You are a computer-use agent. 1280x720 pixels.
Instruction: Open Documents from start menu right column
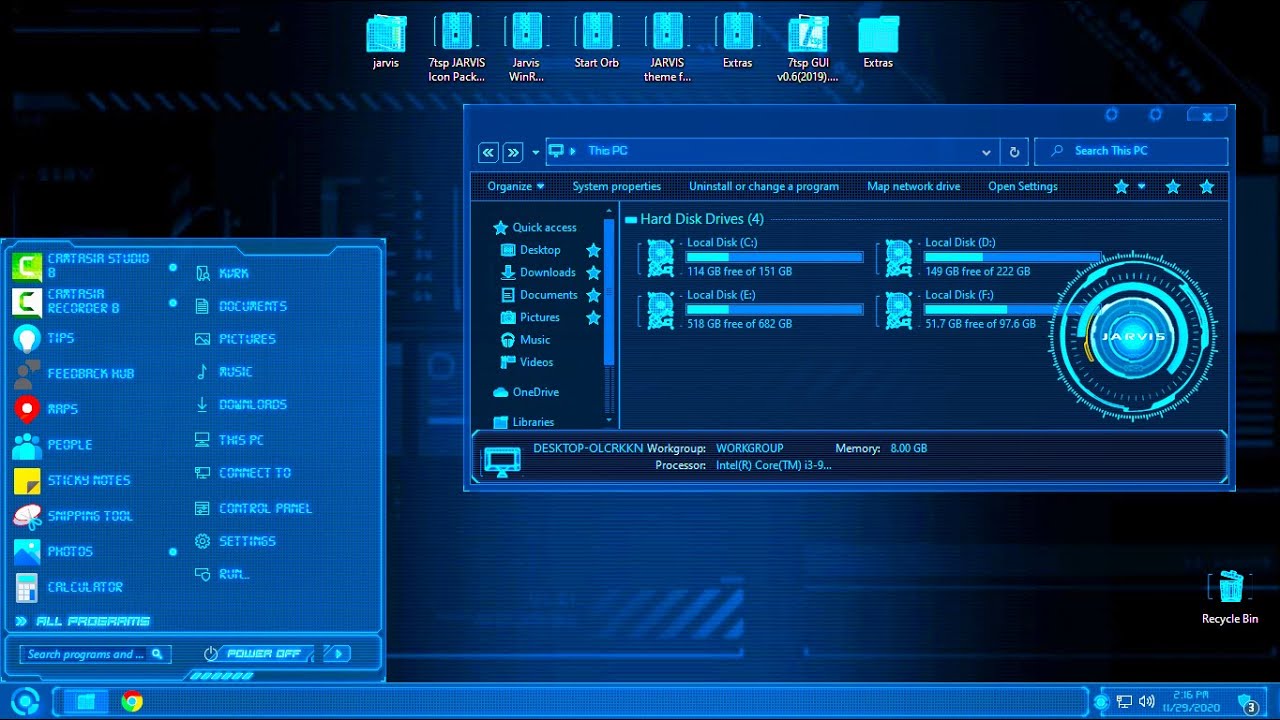[241, 306]
